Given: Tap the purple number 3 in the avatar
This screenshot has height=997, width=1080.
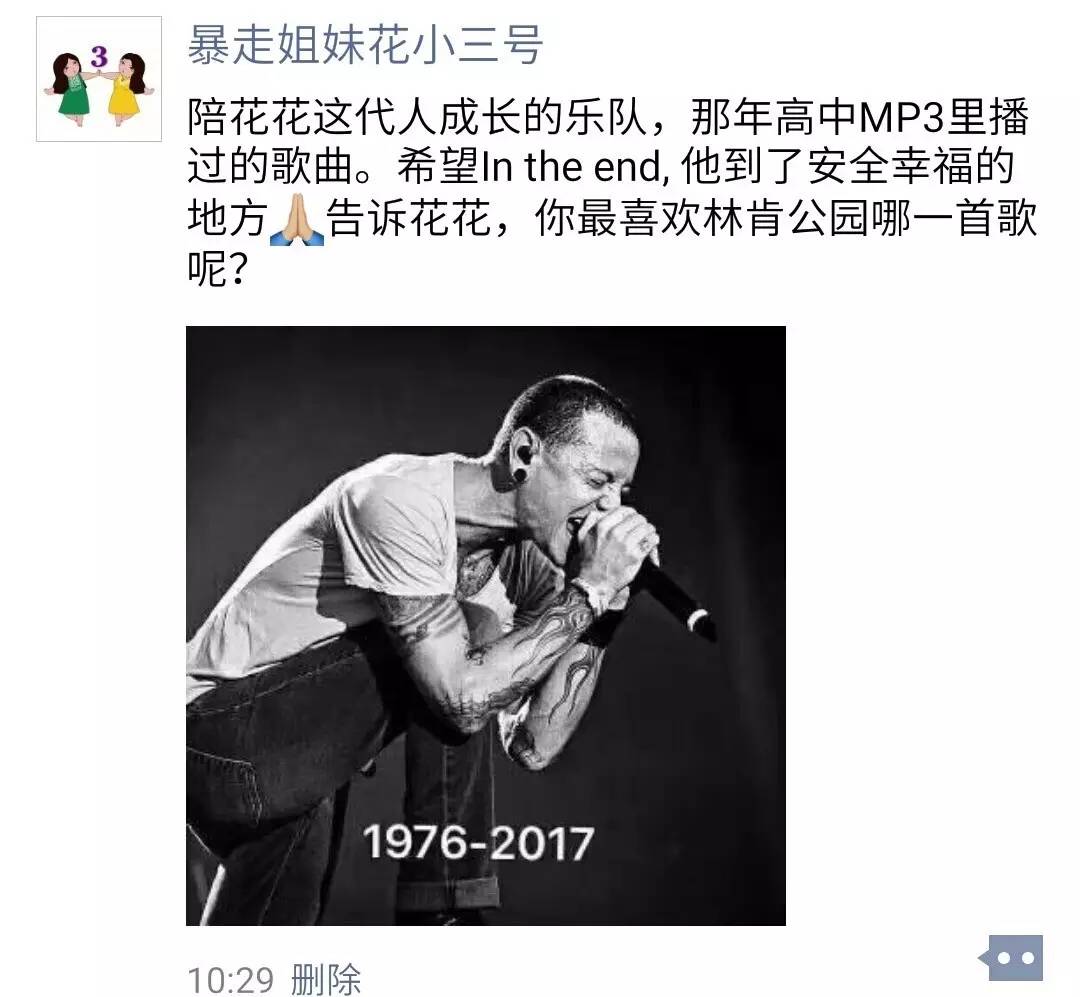Looking at the screenshot, I should point(99,56).
